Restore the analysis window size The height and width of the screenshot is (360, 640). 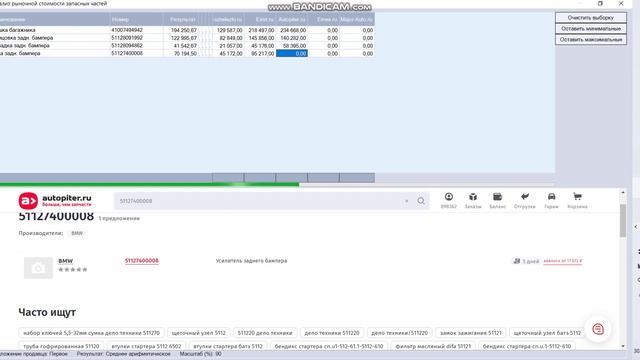[x=600, y=3]
